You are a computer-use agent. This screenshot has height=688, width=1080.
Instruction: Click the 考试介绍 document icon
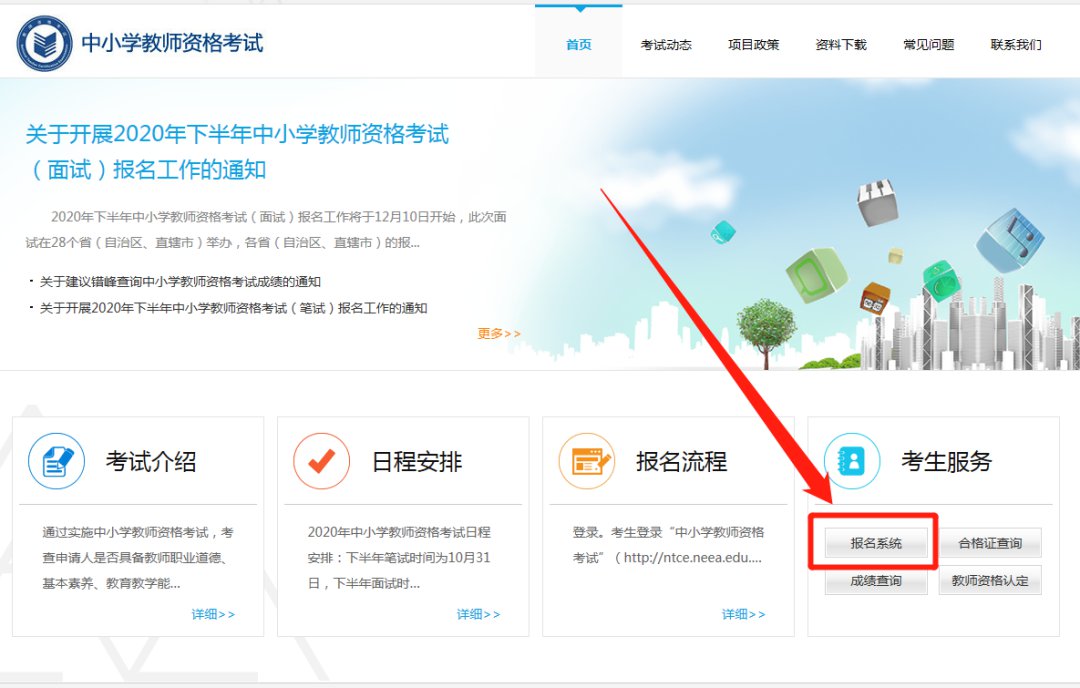tap(57, 461)
